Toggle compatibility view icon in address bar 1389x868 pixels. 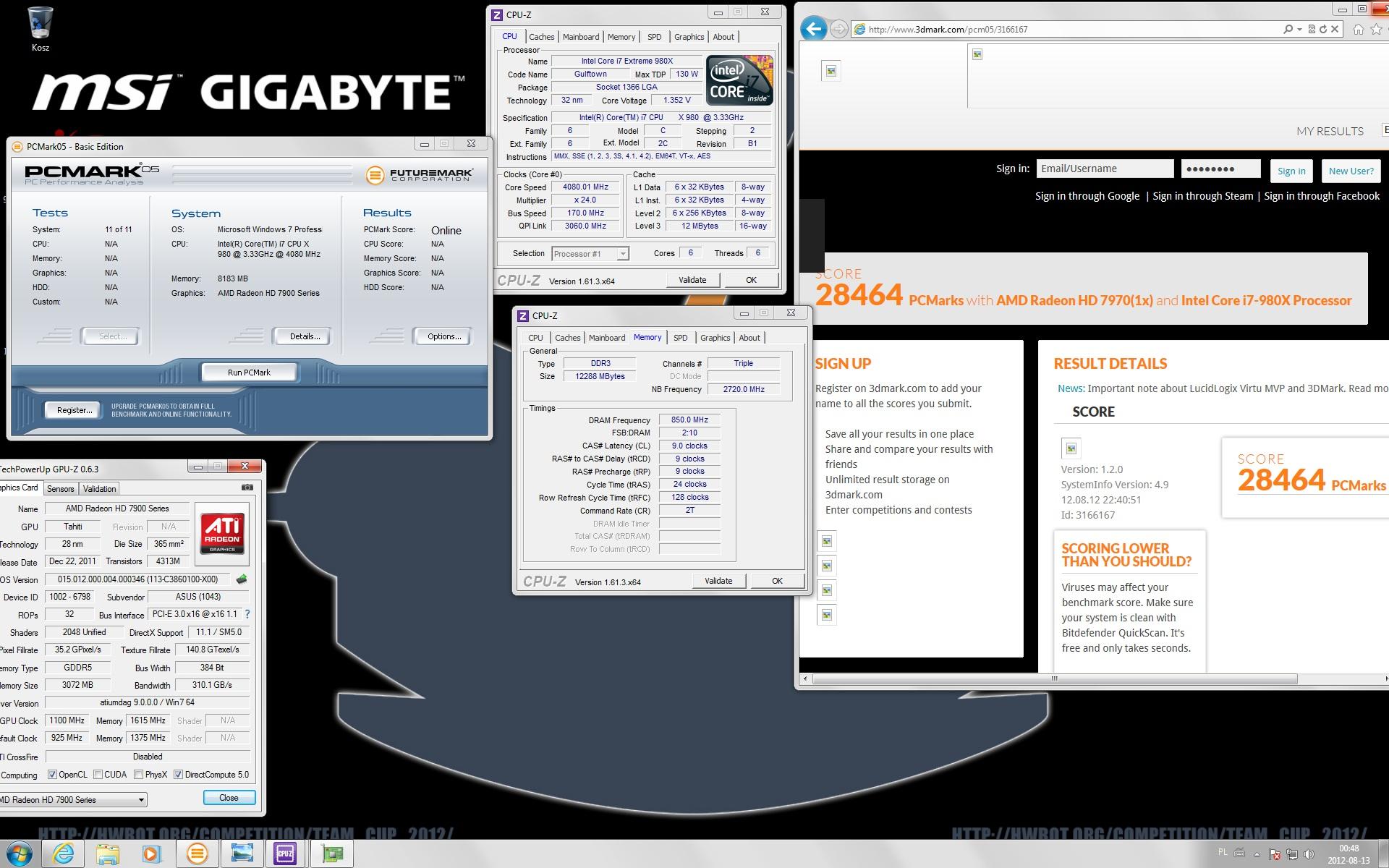click(1312, 29)
